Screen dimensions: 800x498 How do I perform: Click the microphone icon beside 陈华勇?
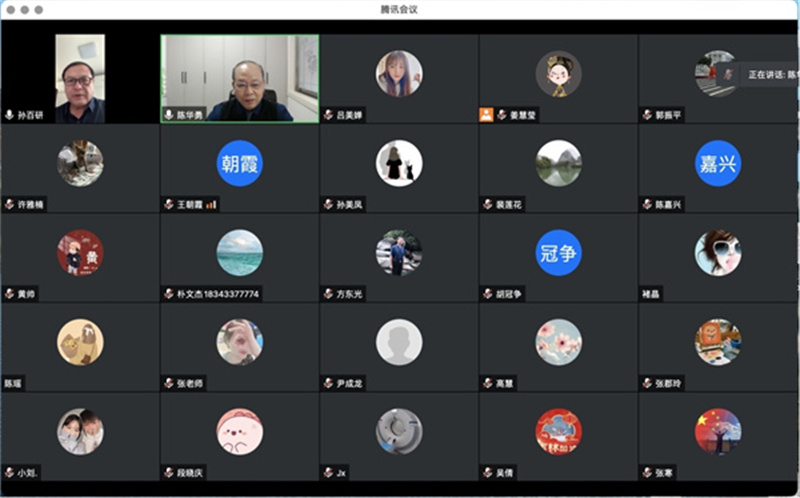(x=169, y=115)
